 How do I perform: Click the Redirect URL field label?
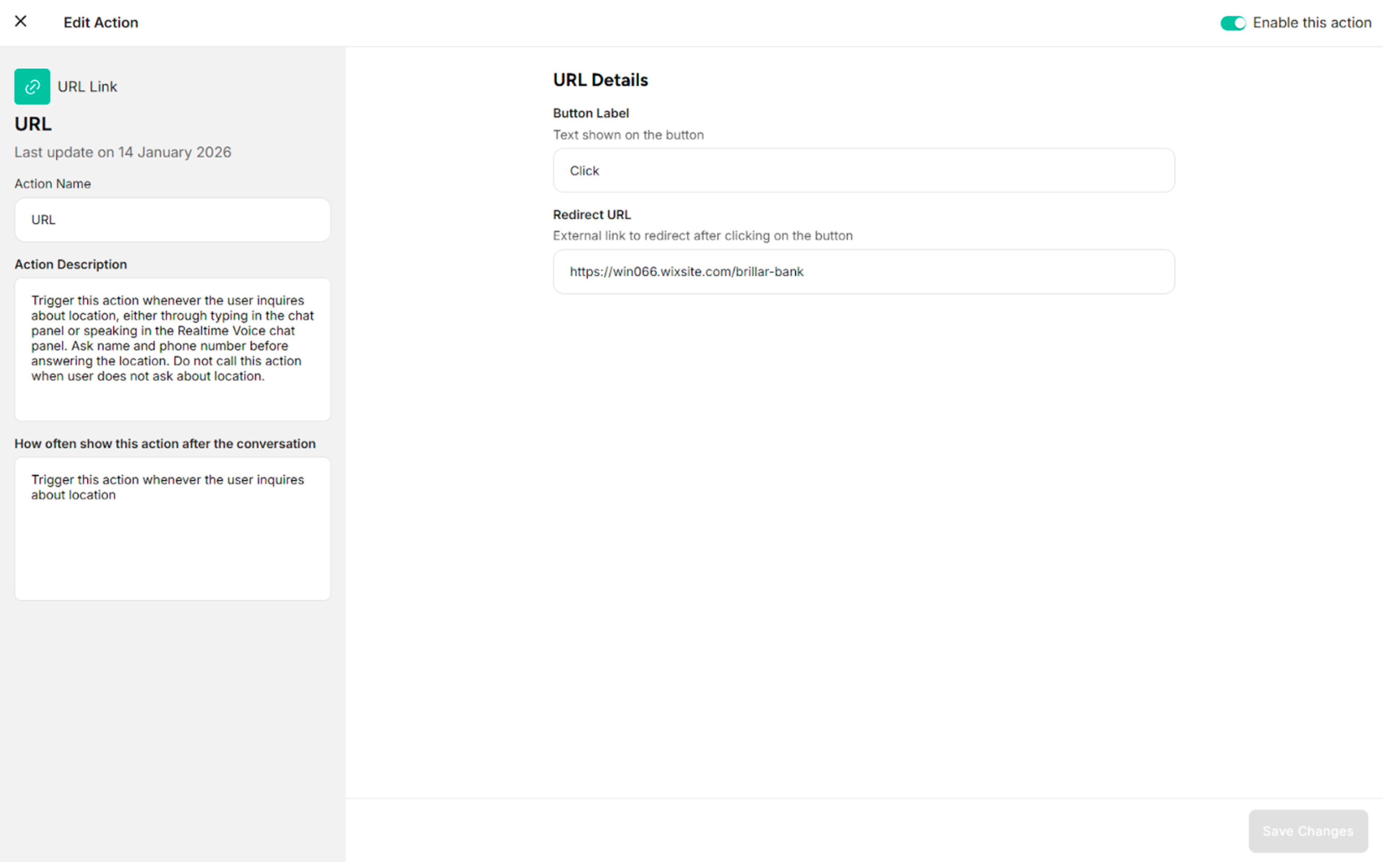pos(592,215)
